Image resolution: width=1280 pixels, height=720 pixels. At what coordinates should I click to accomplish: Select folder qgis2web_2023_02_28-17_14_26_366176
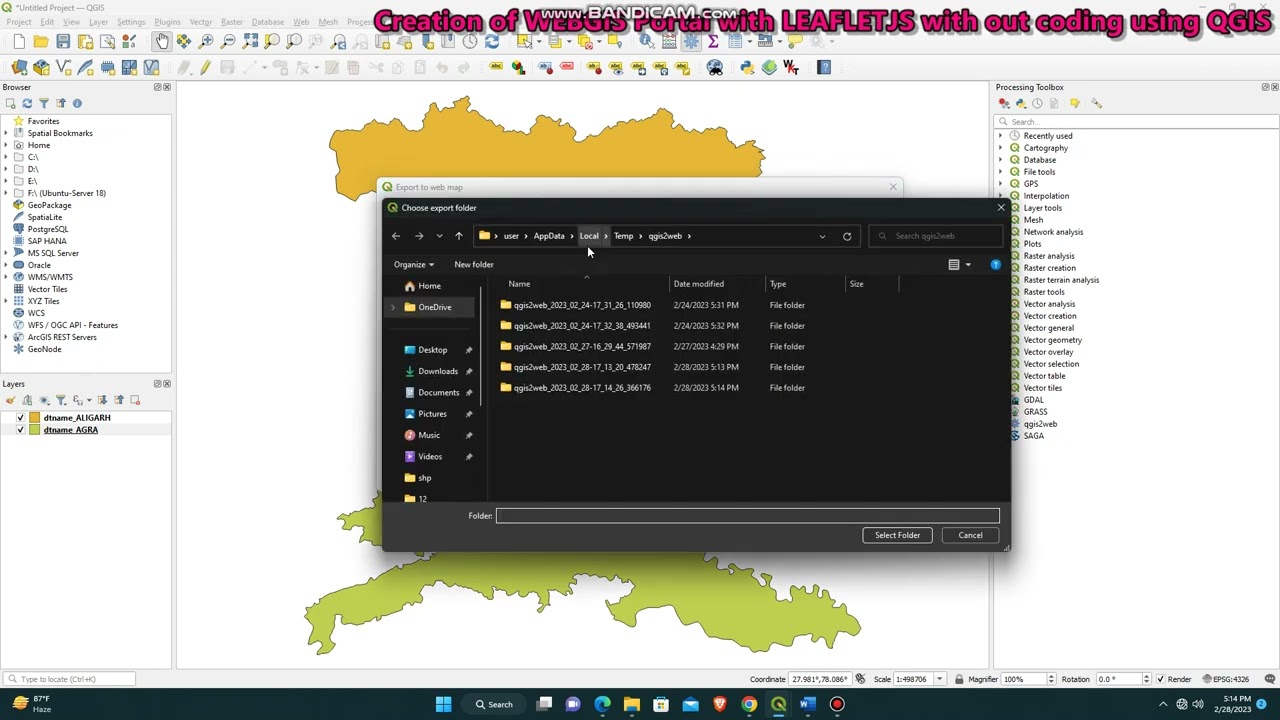click(582, 388)
